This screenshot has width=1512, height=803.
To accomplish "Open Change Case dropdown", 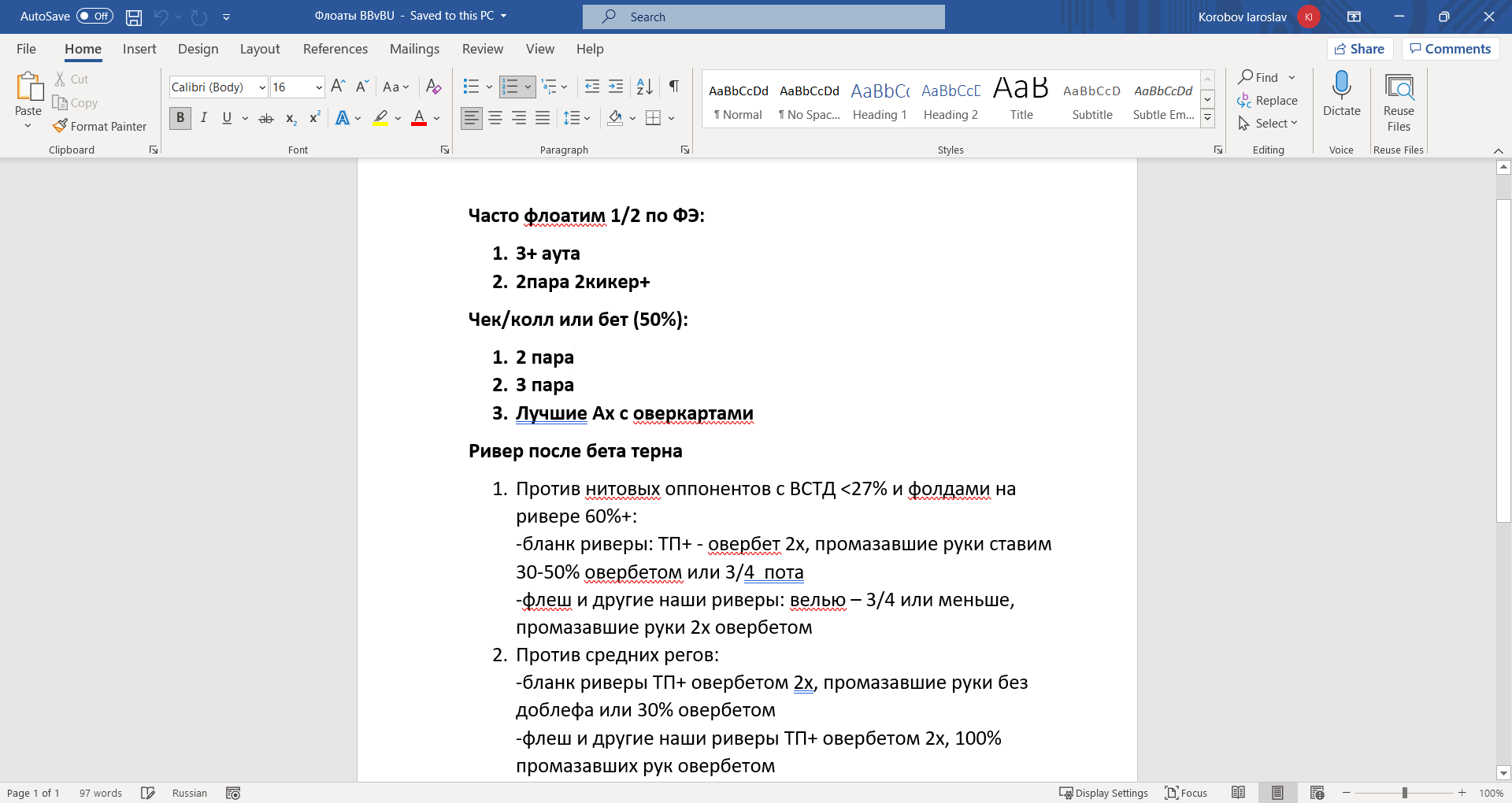I will pos(396,87).
